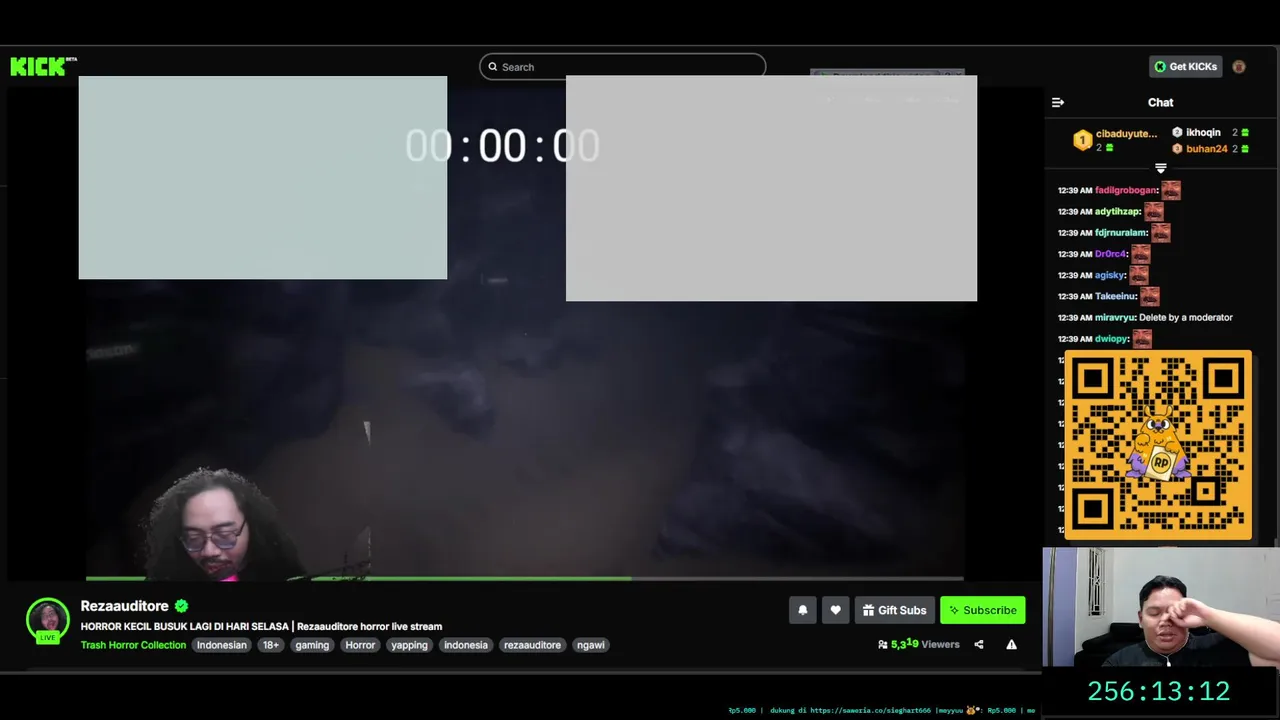This screenshot has height=720, width=1280.
Task: Click the green Subscribe button
Action: point(983,610)
